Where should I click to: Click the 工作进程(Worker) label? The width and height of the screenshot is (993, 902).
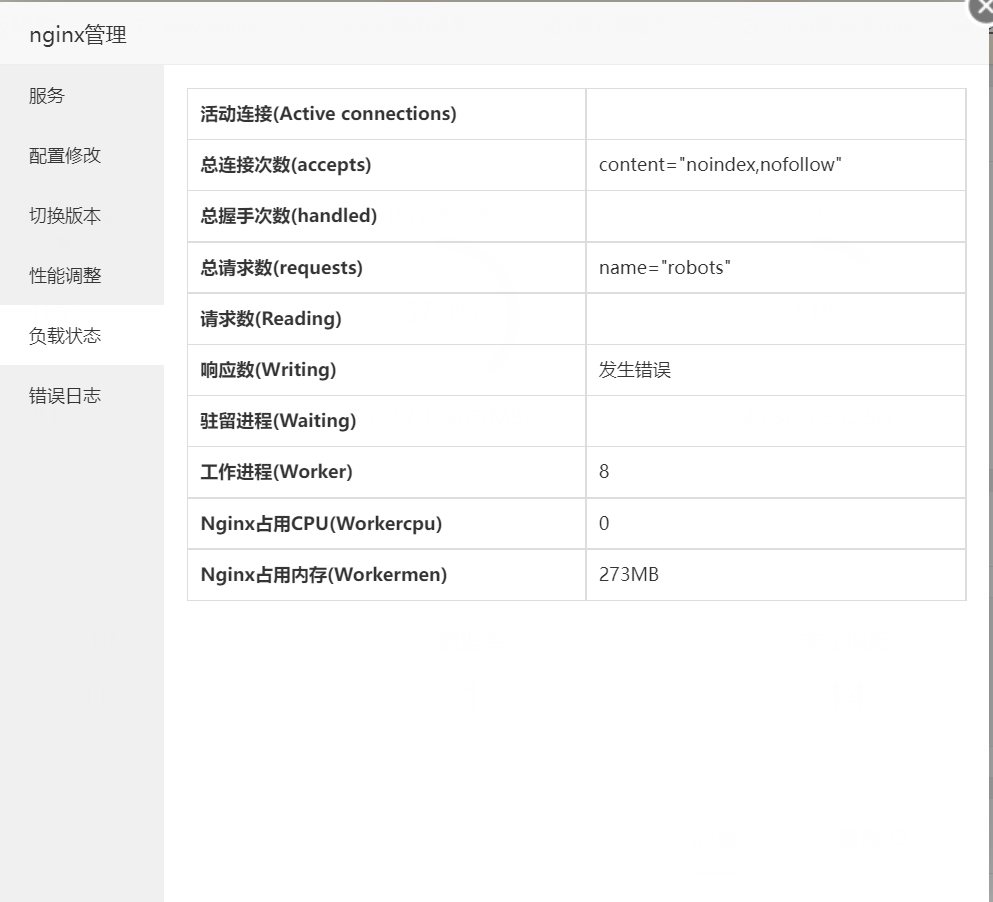pyautogui.click(x=276, y=472)
